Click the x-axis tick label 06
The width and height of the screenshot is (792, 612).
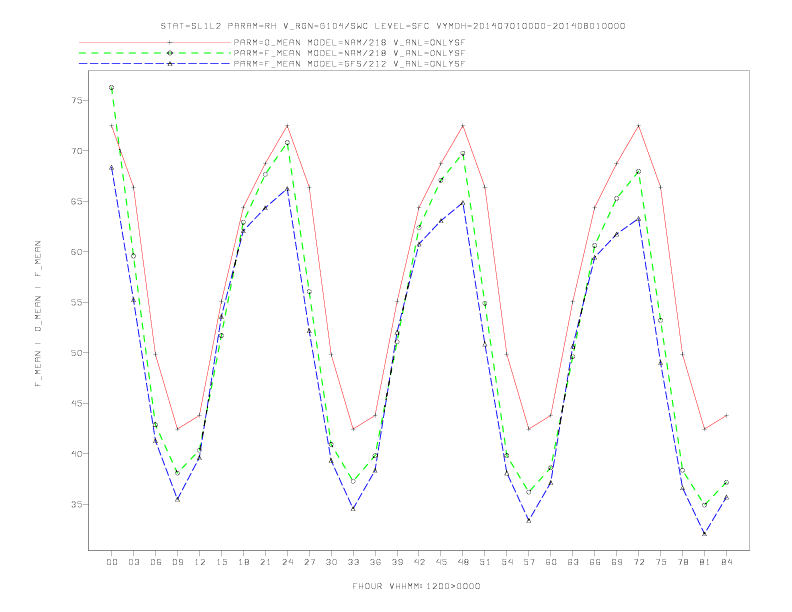pyautogui.click(x=156, y=562)
